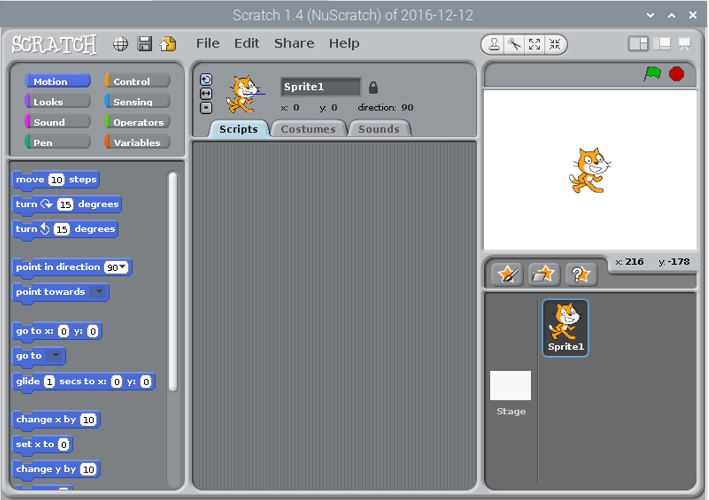Viewport: 709px width, 500px height.
Task: Switch to presentation mode view
Action: pos(685,44)
